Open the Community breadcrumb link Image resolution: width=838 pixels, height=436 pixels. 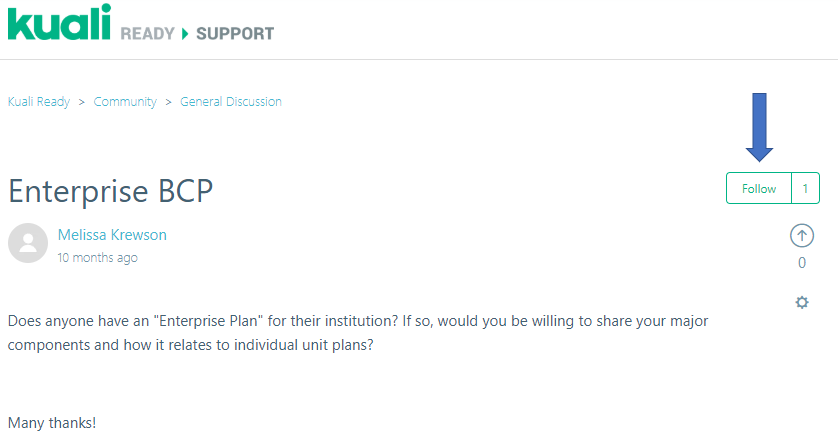(125, 102)
